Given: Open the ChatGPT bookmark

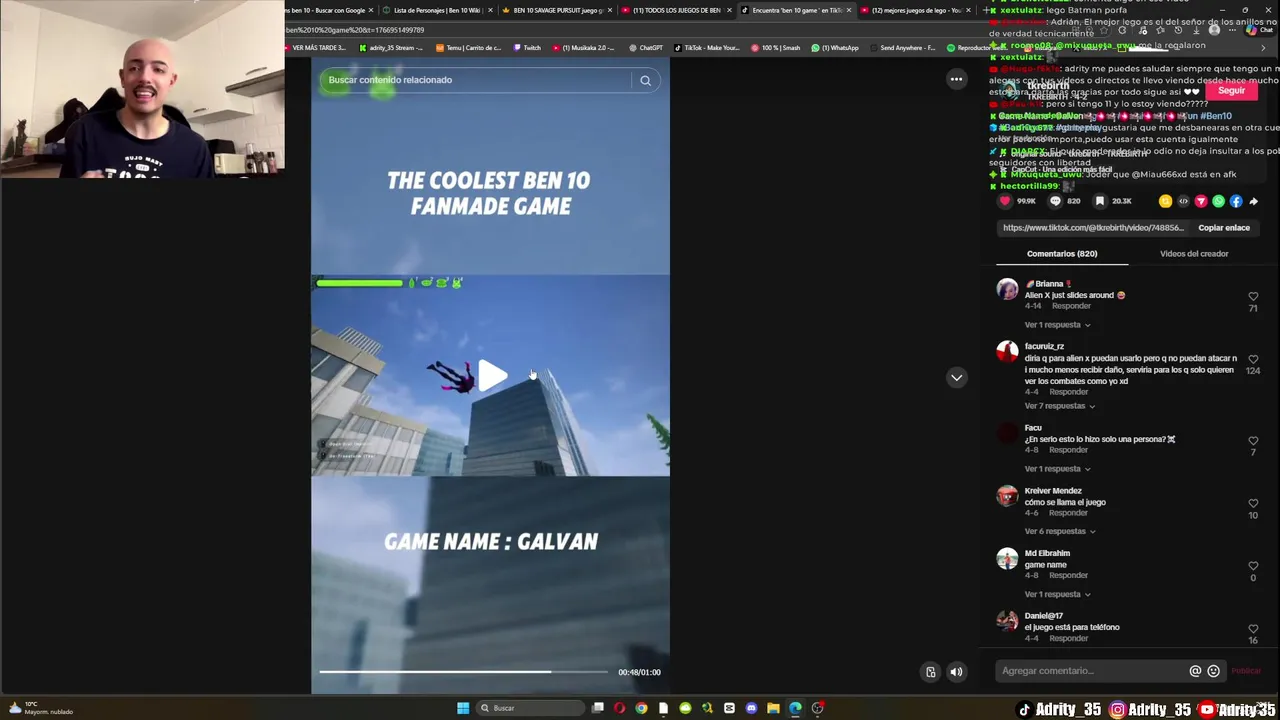Looking at the screenshot, I should (x=646, y=48).
